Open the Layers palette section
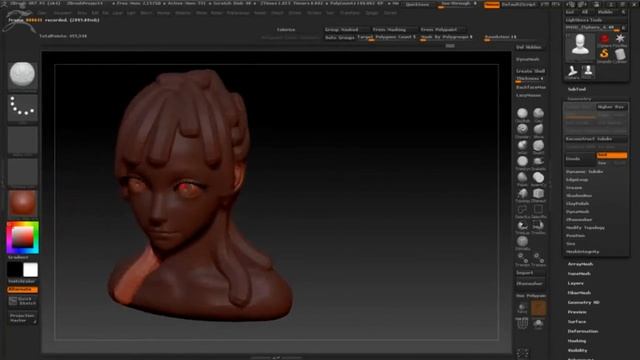The image size is (640, 360). [x=576, y=283]
